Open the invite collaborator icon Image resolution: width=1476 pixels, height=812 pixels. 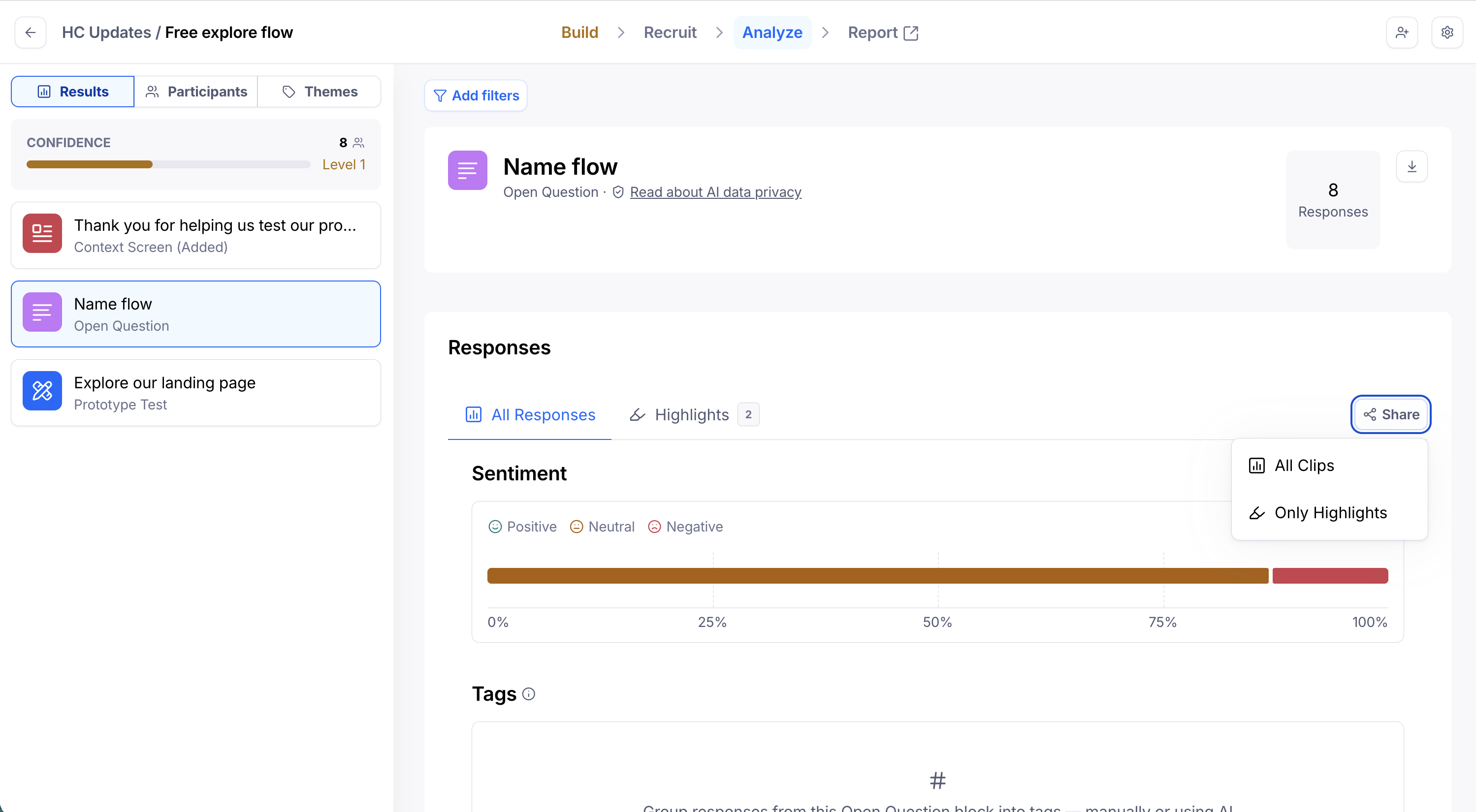[x=1402, y=32]
